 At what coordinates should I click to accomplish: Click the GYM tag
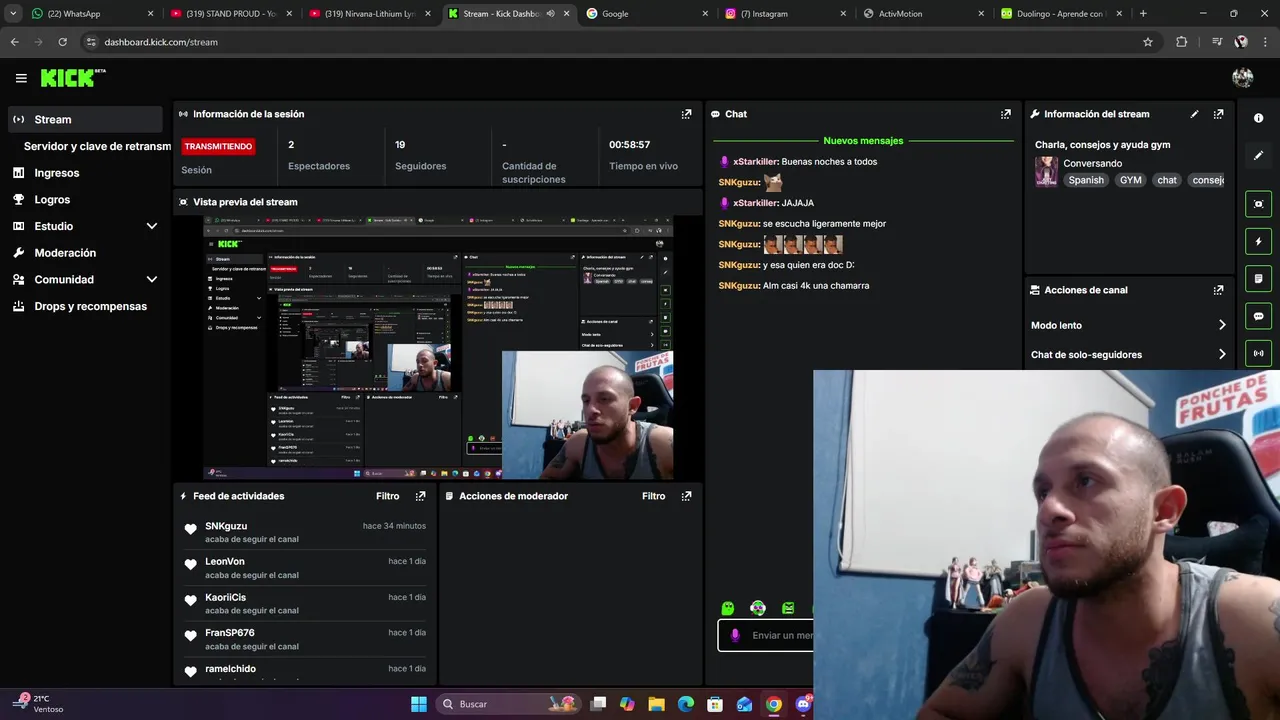click(x=1130, y=180)
